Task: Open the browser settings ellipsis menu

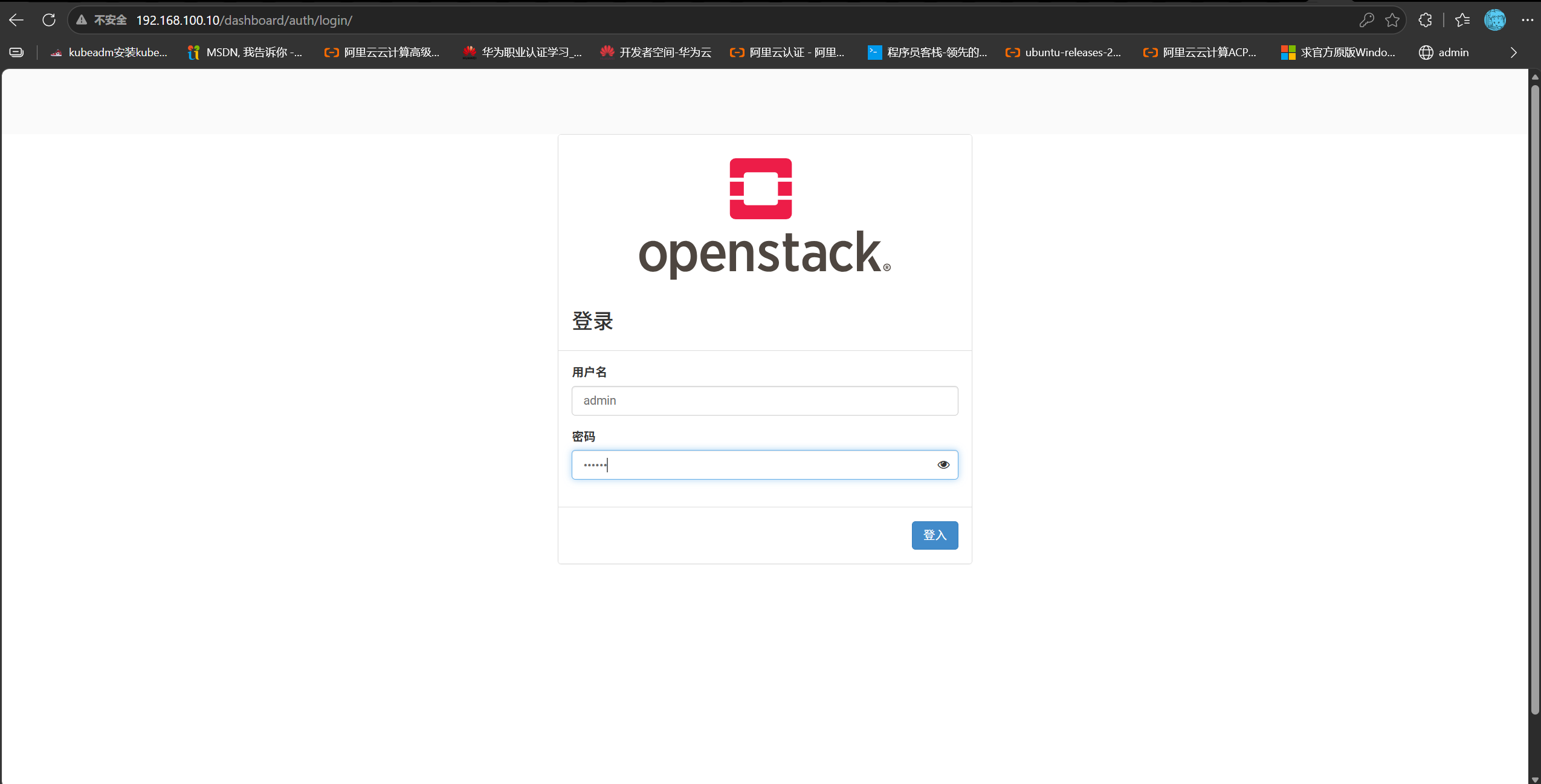Action: [x=1527, y=20]
